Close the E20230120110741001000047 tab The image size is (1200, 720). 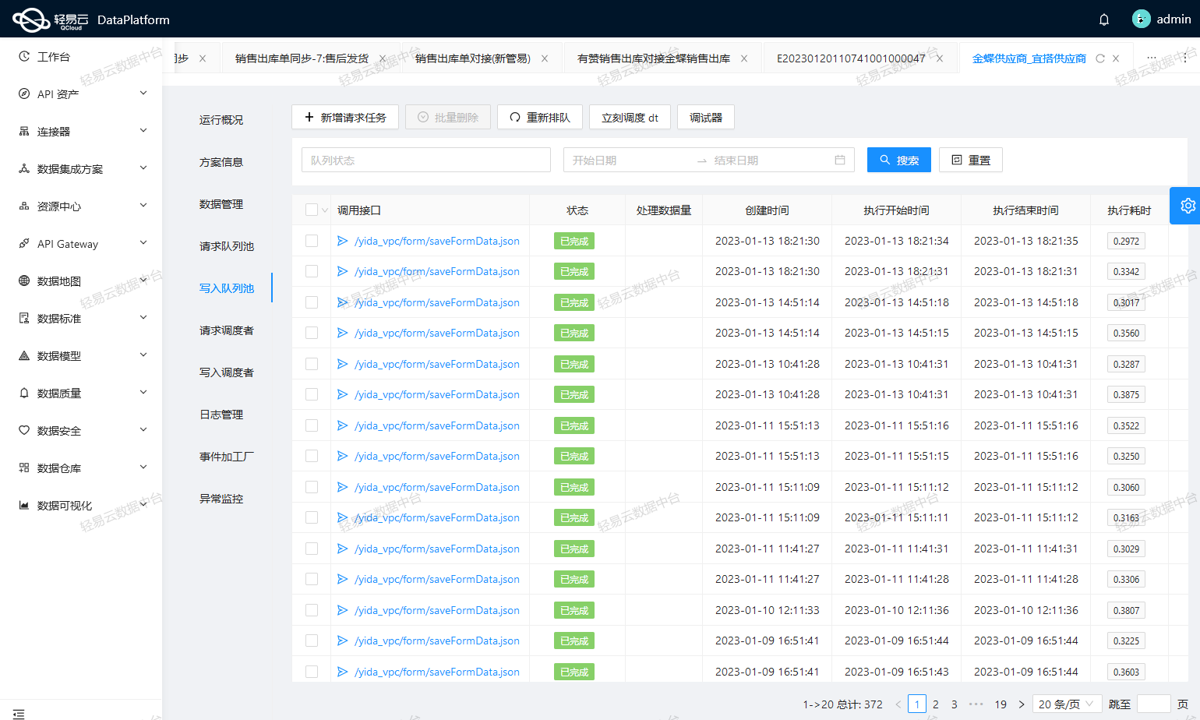[939, 59]
